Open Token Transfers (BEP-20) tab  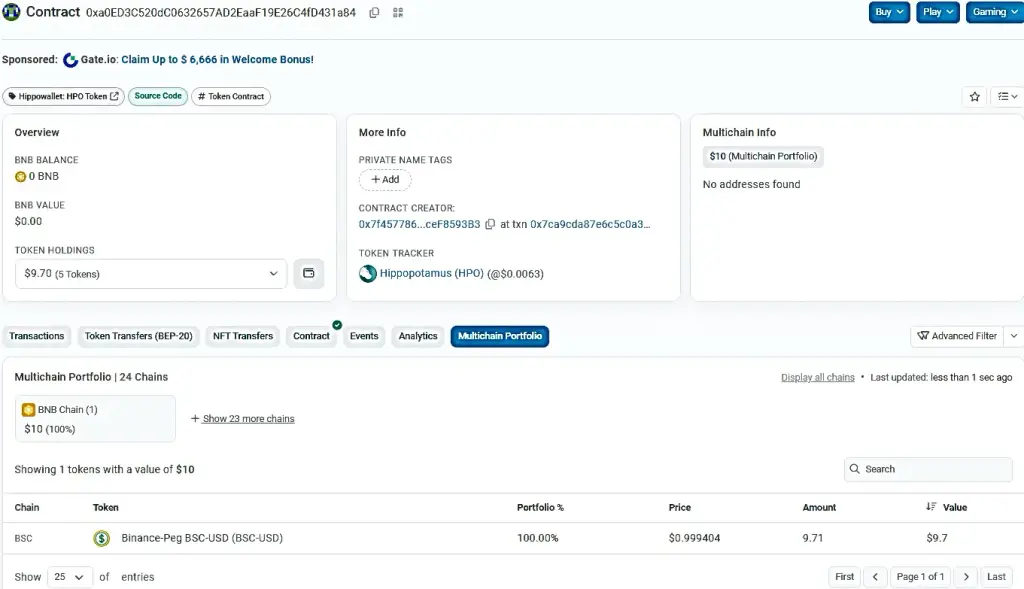pyautogui.click(x=138, y=336)
